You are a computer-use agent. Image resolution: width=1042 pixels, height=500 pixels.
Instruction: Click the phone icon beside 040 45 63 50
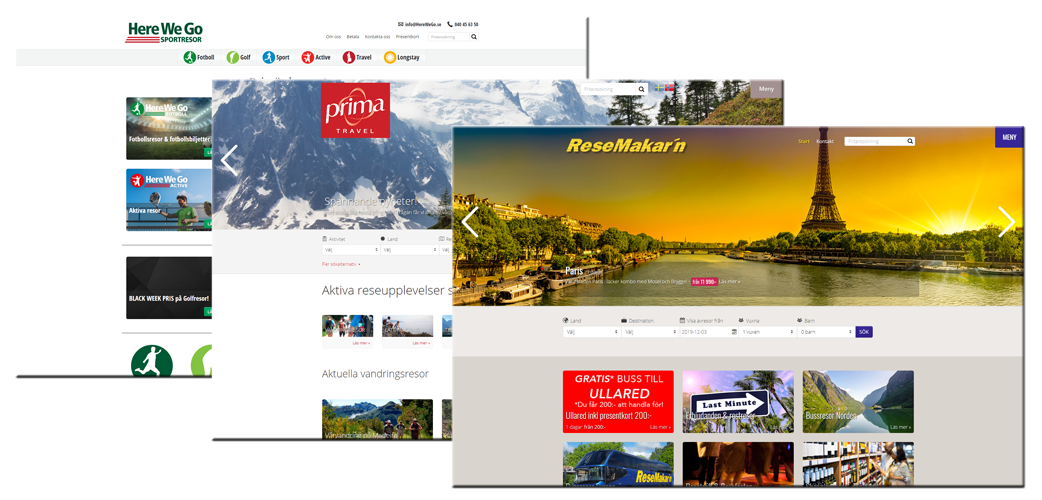point(450,24)
